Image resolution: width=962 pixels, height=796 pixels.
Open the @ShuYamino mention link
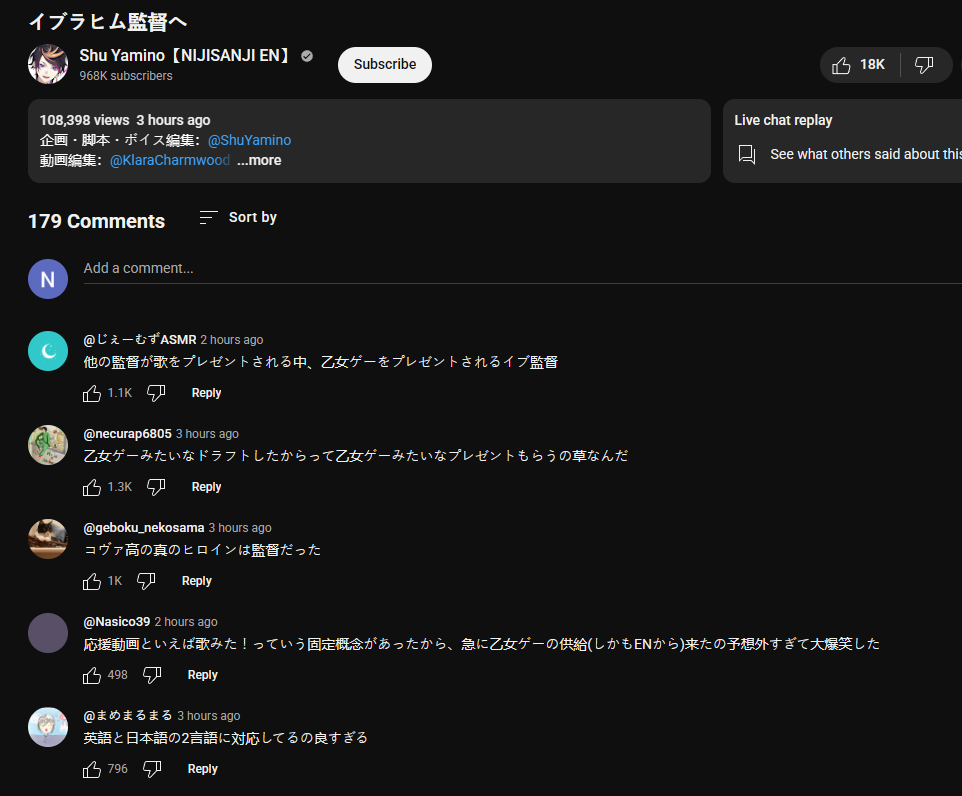(249, 140)
